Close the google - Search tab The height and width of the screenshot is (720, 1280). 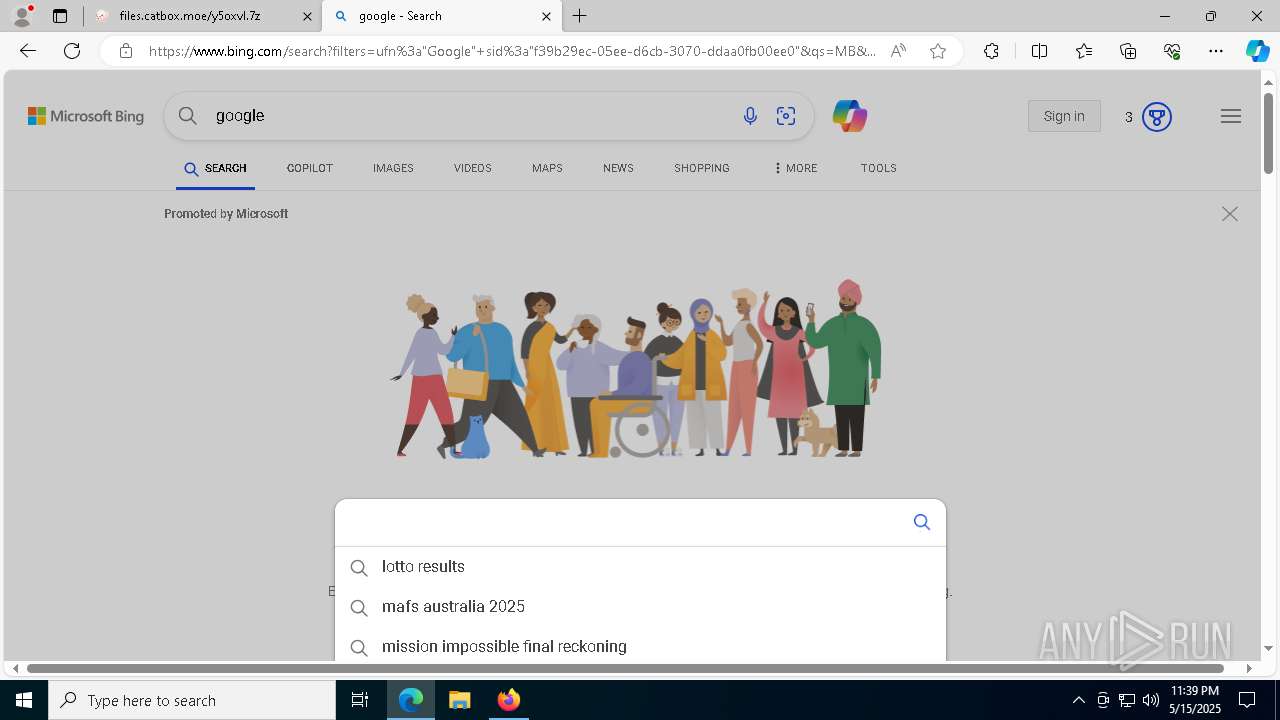point(546,16)
